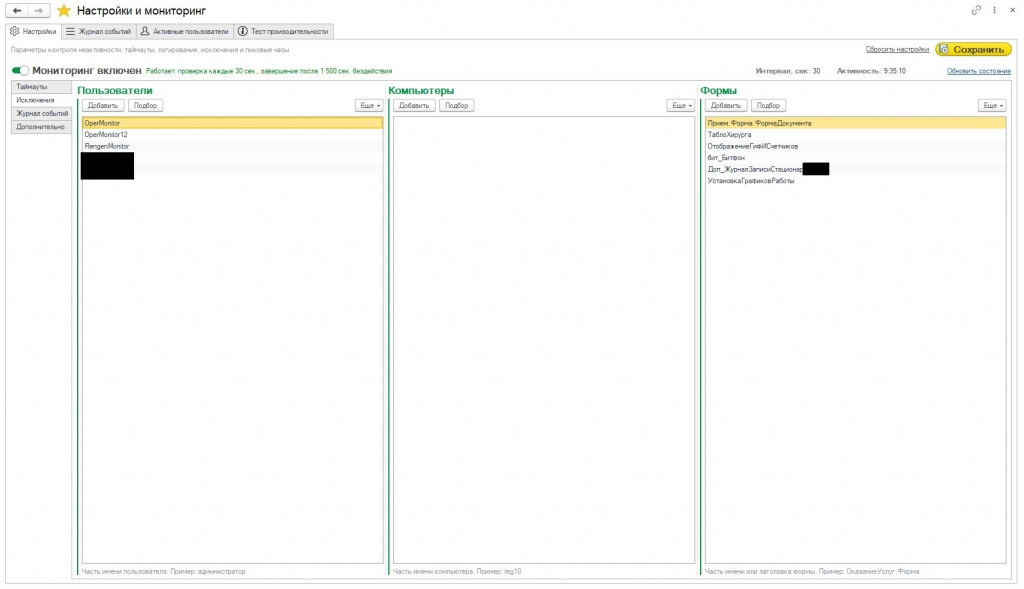Expand Еще menu in Компьютеры panel
Viewport: 1024px width, 589px height.
point(681,105)
